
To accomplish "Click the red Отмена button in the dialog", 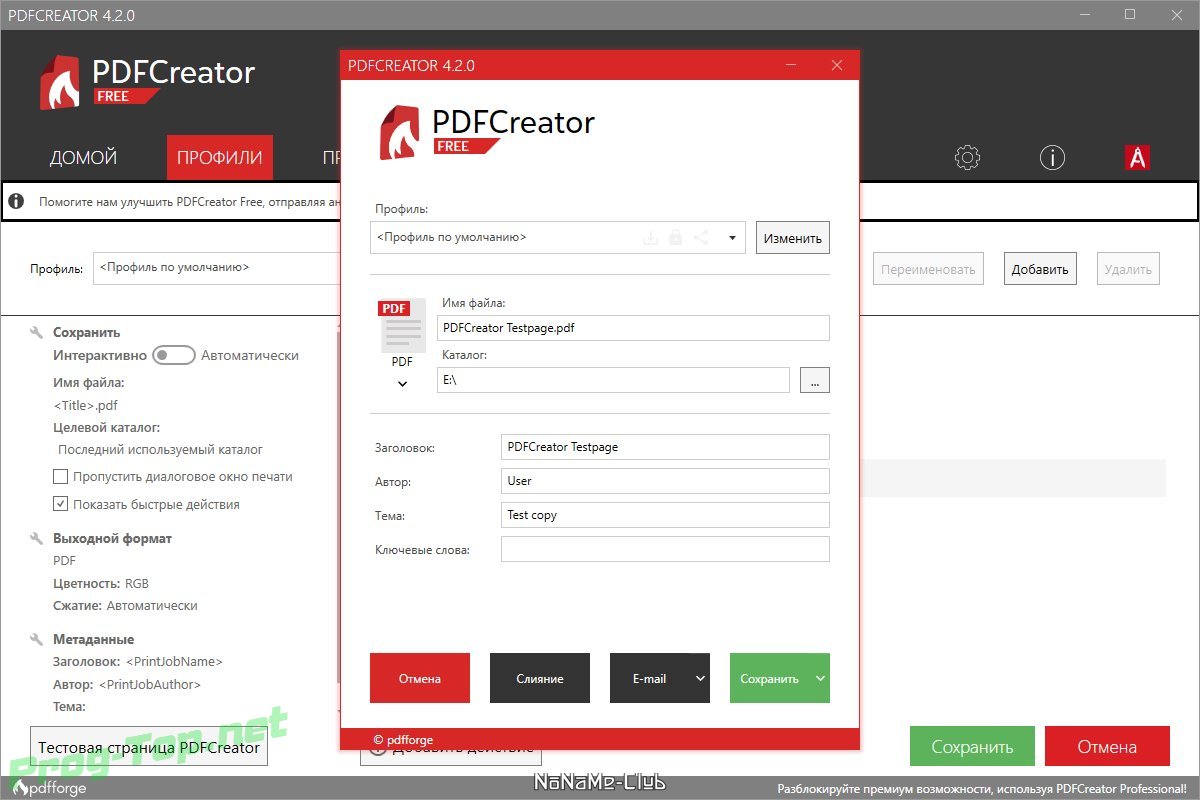I will click(x=420, y=678).
